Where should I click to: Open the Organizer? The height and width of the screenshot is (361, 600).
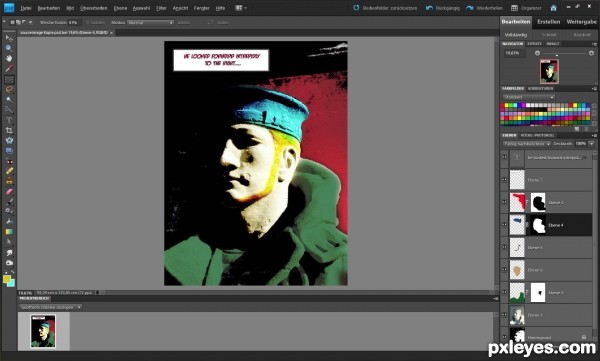[527, 8]
